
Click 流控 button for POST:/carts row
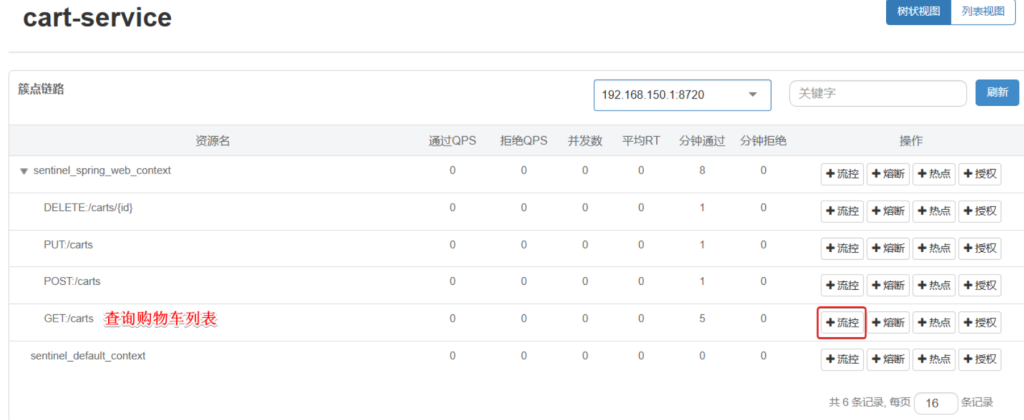[842, 285]
